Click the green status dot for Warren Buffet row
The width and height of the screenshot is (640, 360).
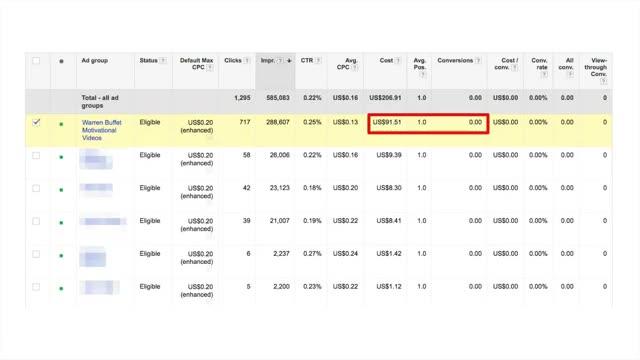(61, 124)
